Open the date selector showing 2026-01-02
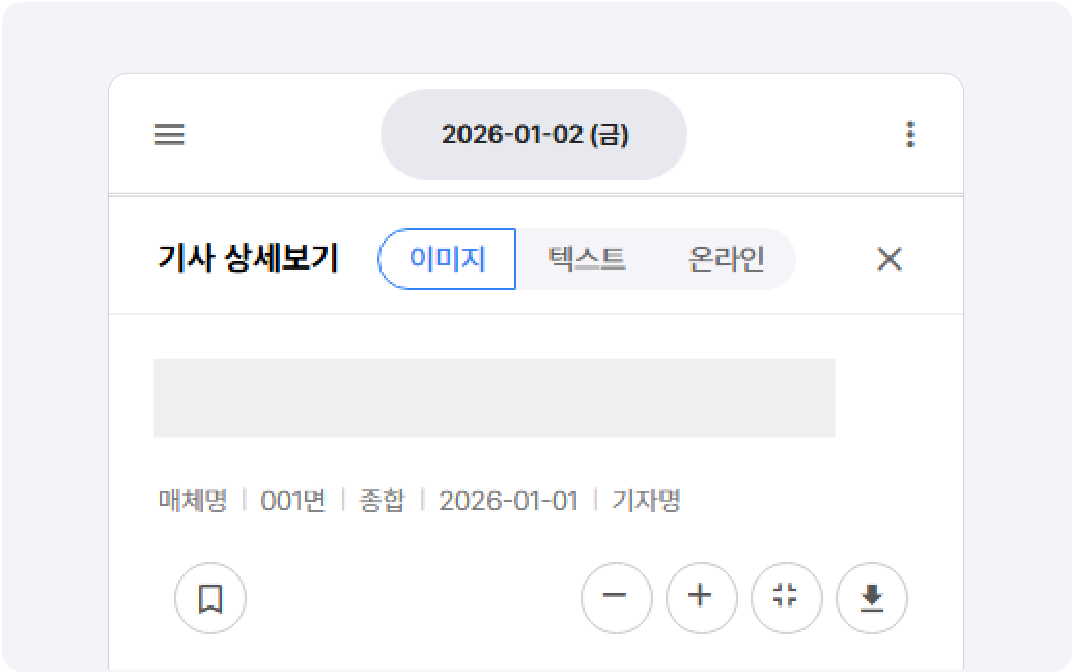 coord(533,133)
